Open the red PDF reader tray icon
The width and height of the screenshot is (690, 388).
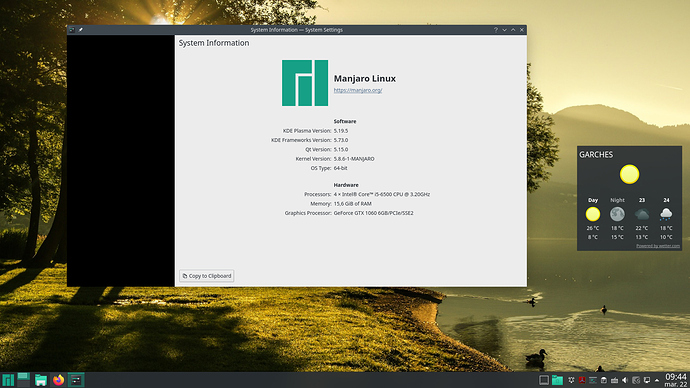pyautogui.click(x=582, y=380)
